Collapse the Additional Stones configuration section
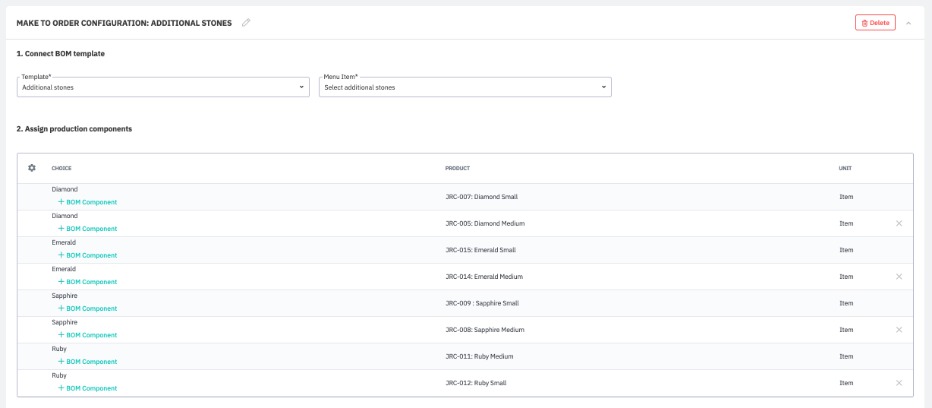This screenshot has height=408, width=932. (909, 23)
